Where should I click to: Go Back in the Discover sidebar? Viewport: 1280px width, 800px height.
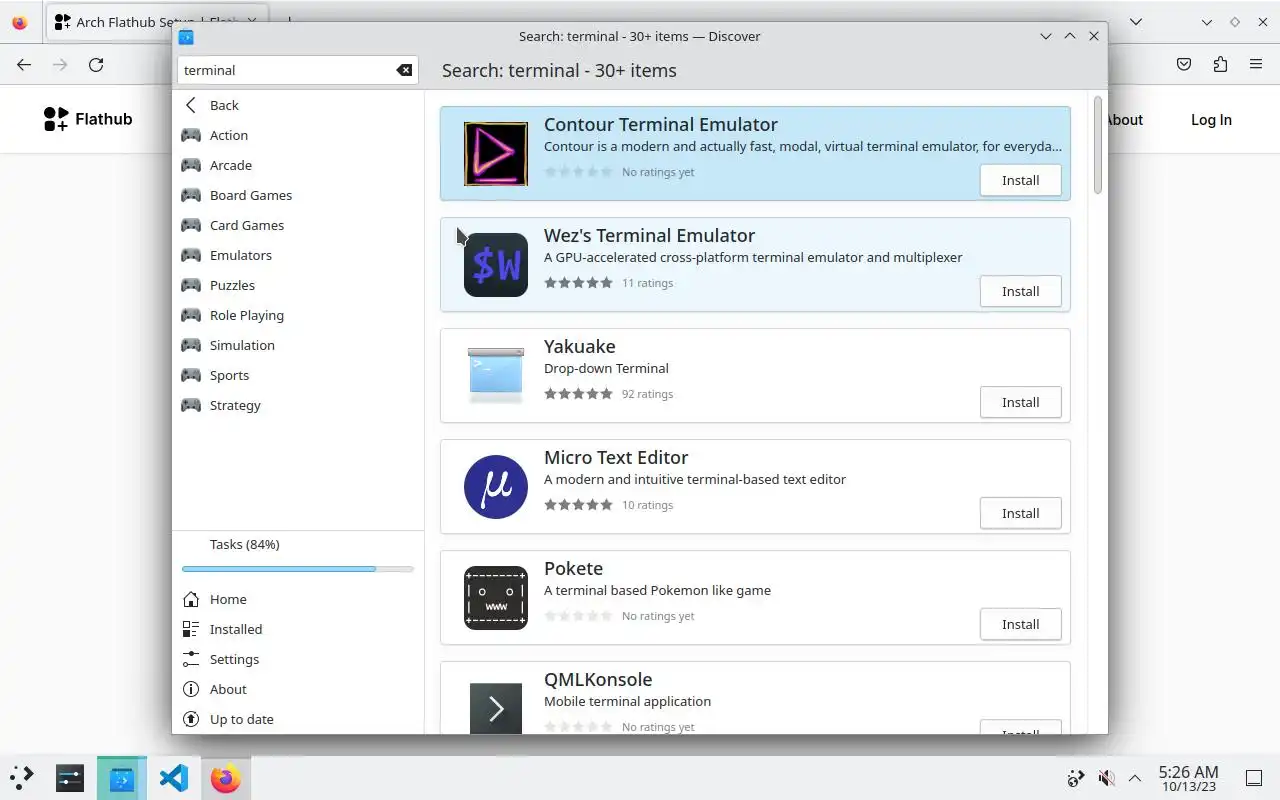298,105
